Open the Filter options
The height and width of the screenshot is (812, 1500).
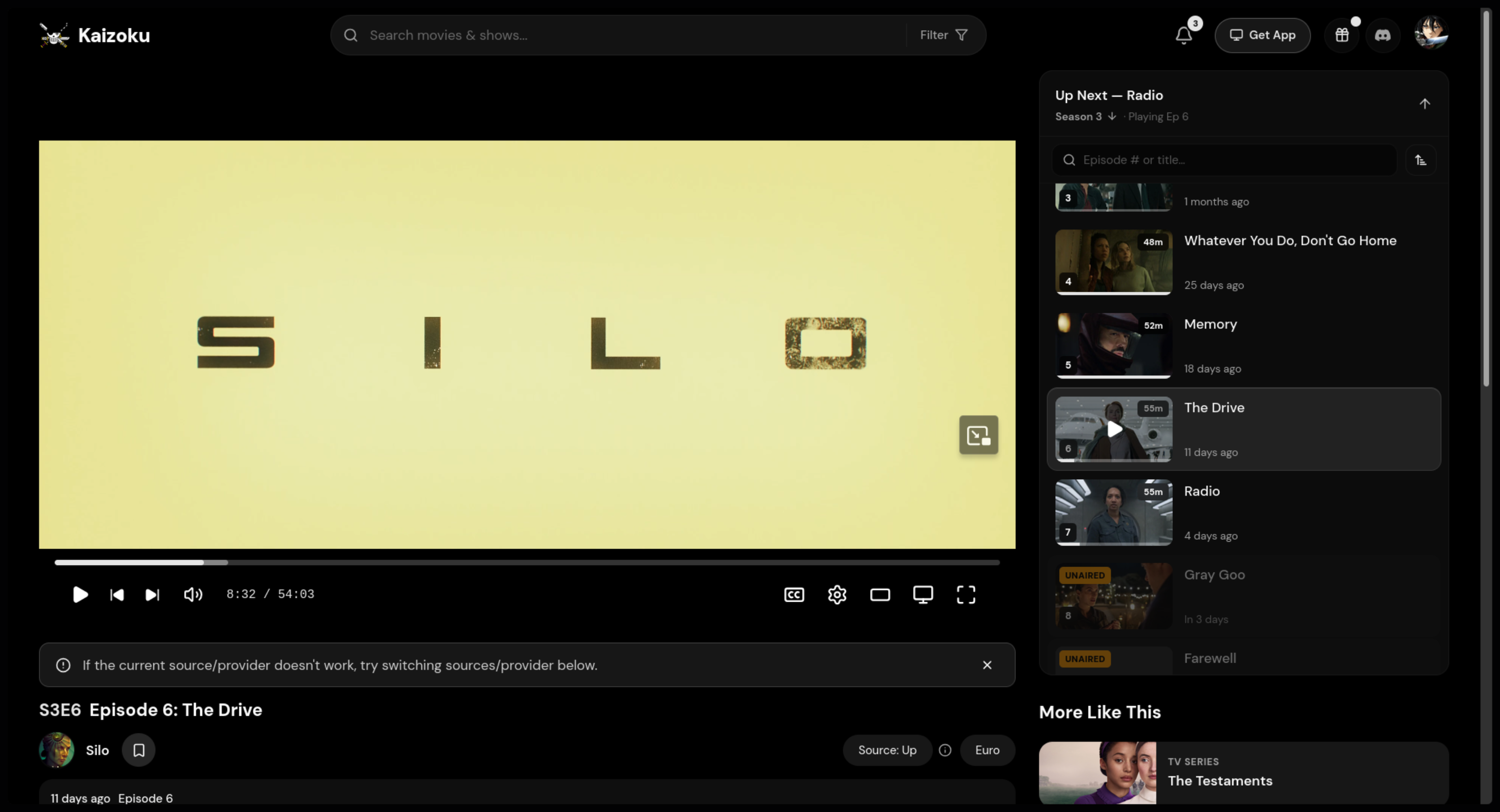click(x=943, y=36)
